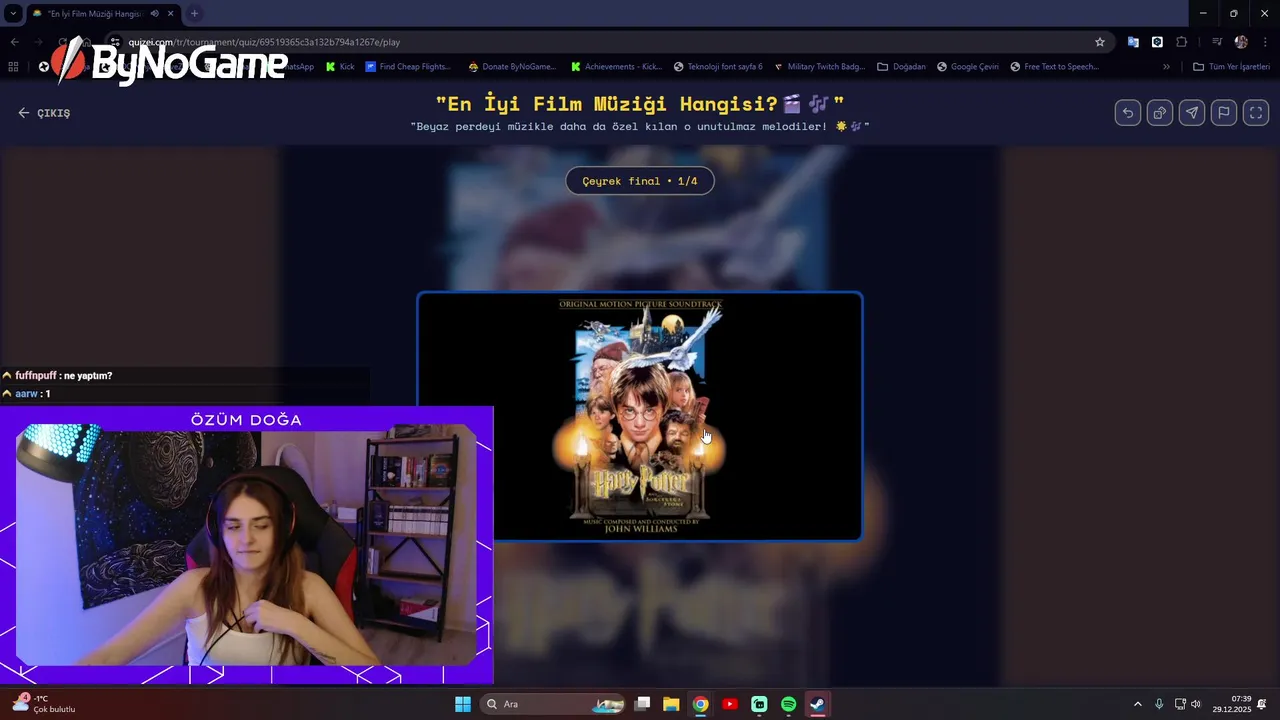Viewport: 1280px width, 720px height.
Task: Open YouTube app from the taskbar
Action: [730, 704]
